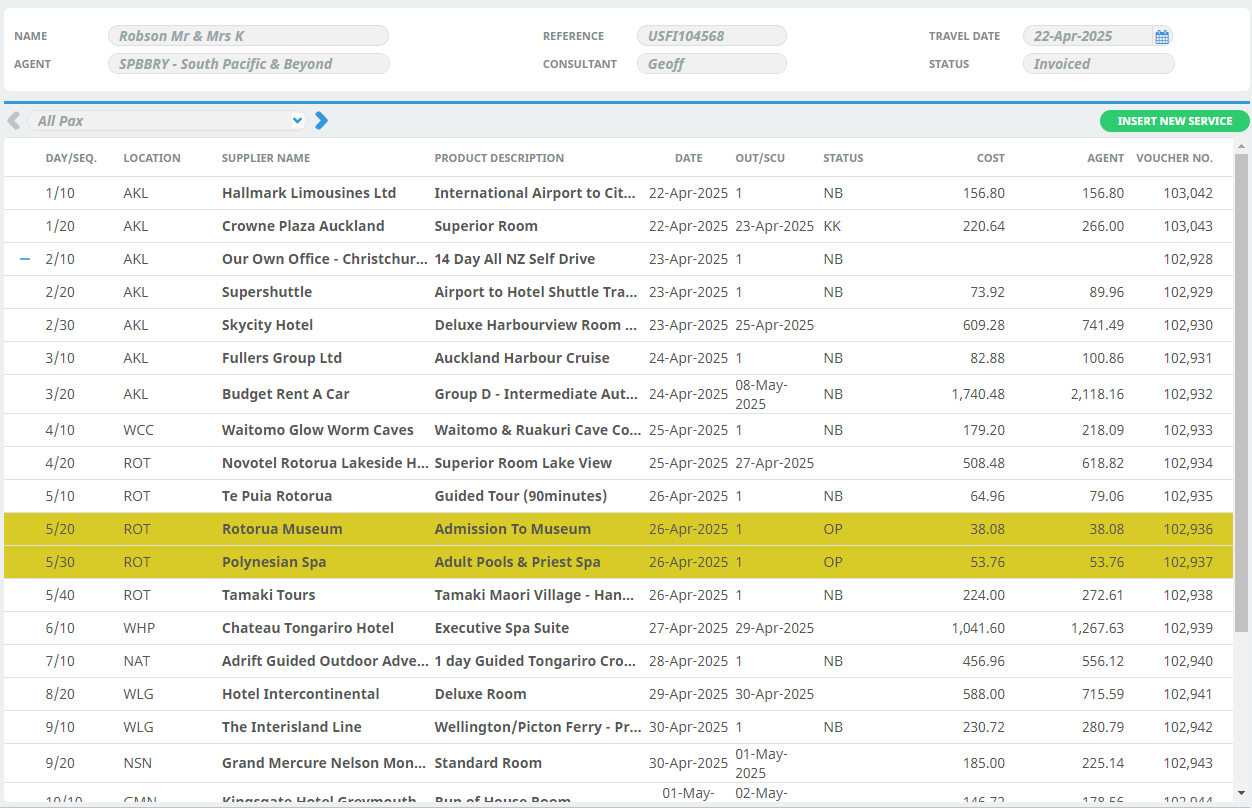Open the Budget Rent A Car service
The width and height of the screenshot is (1252, 808).
[x=285, y=394]
